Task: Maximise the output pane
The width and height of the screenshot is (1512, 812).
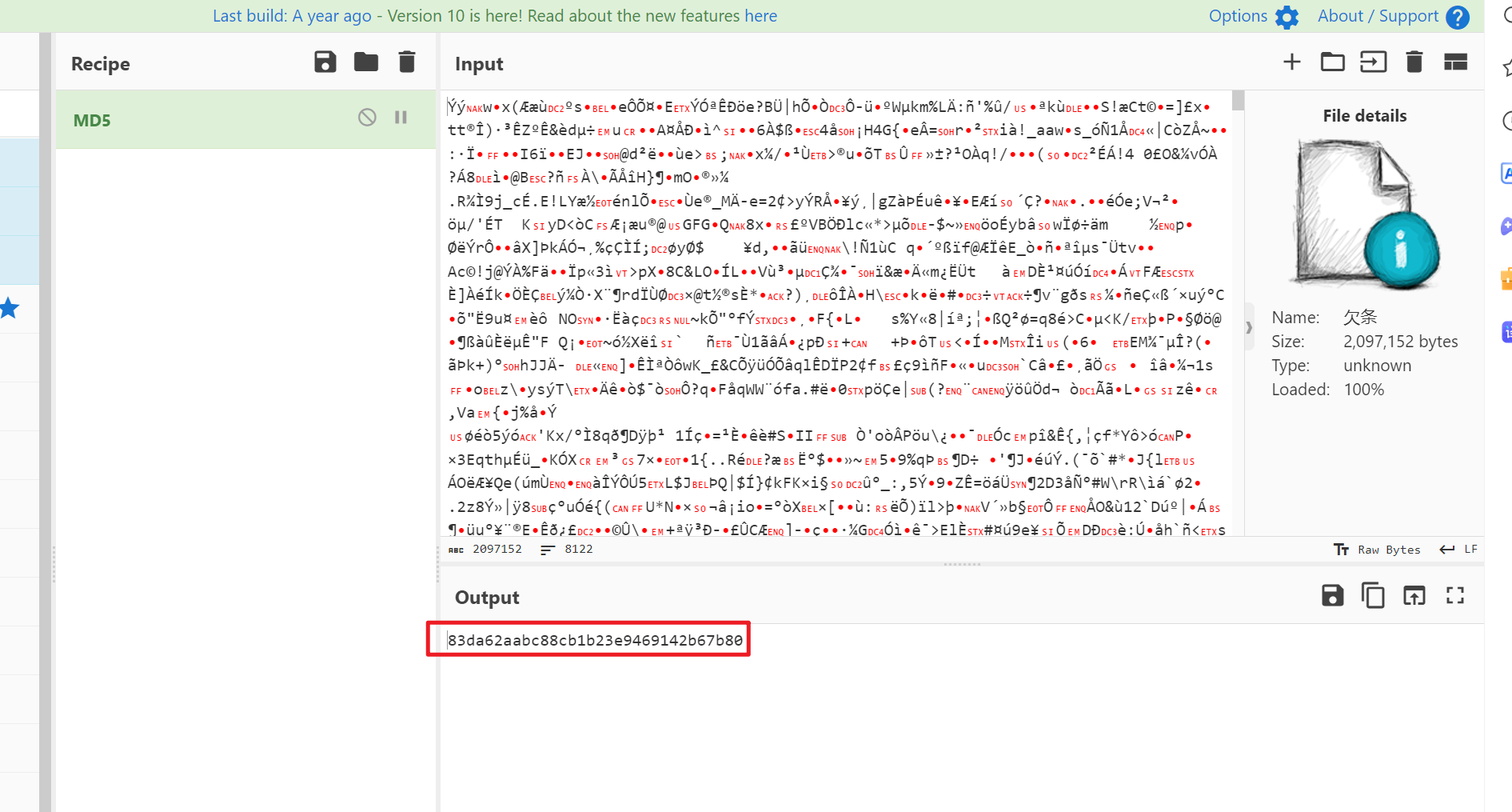Action: pyautogui.click(x=1455, y=596)
